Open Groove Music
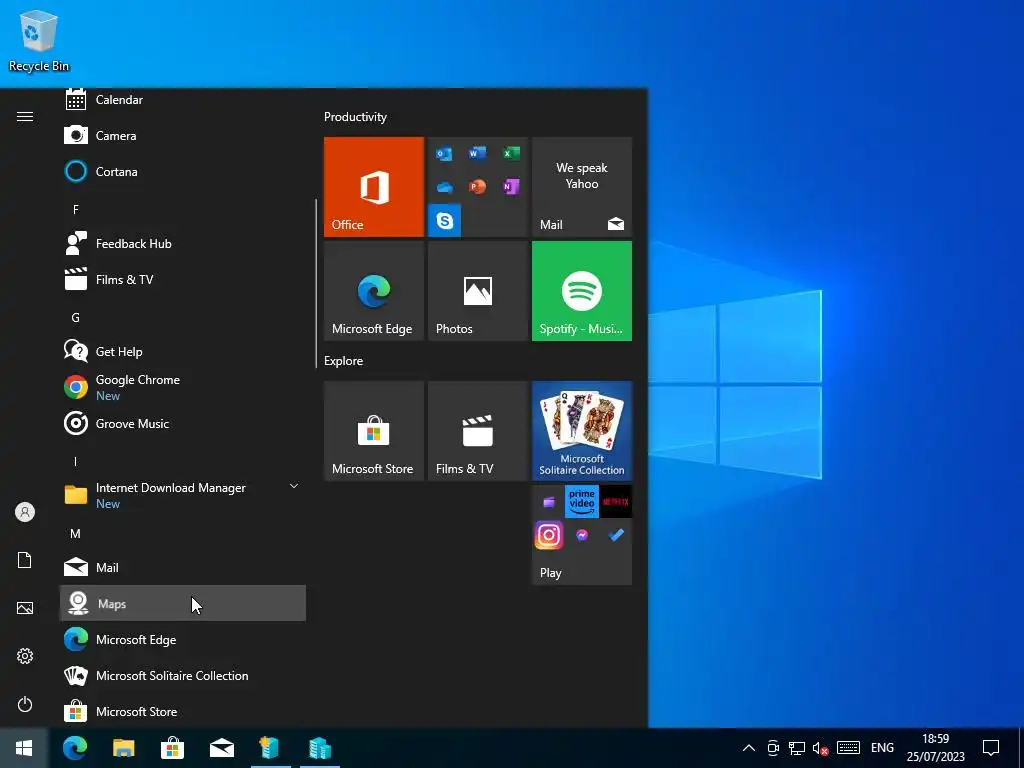This screenshot has height=768, width=1024. tap(183, 423)
